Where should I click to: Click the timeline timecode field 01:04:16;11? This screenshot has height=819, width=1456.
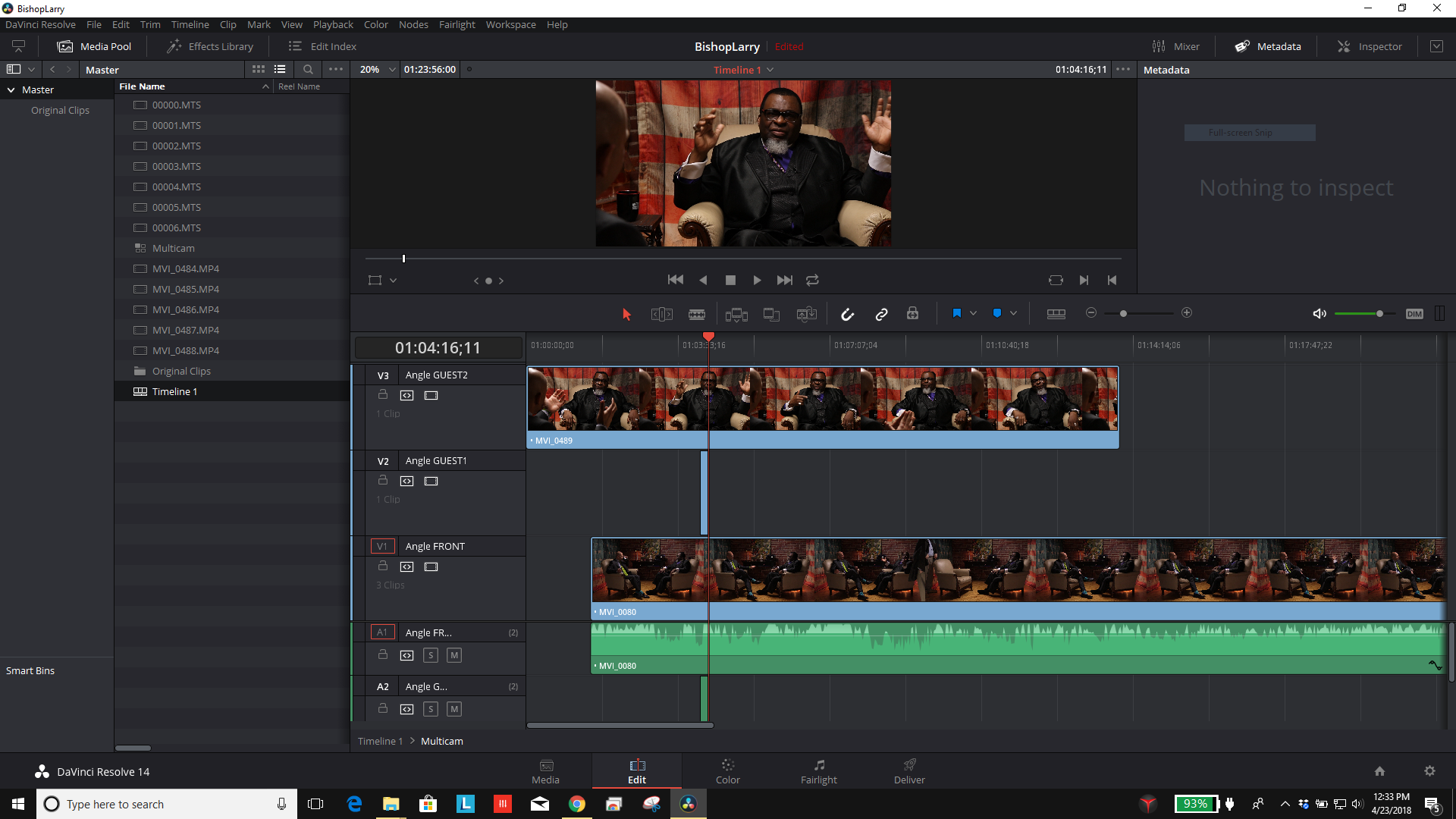(x=438, y=348)
